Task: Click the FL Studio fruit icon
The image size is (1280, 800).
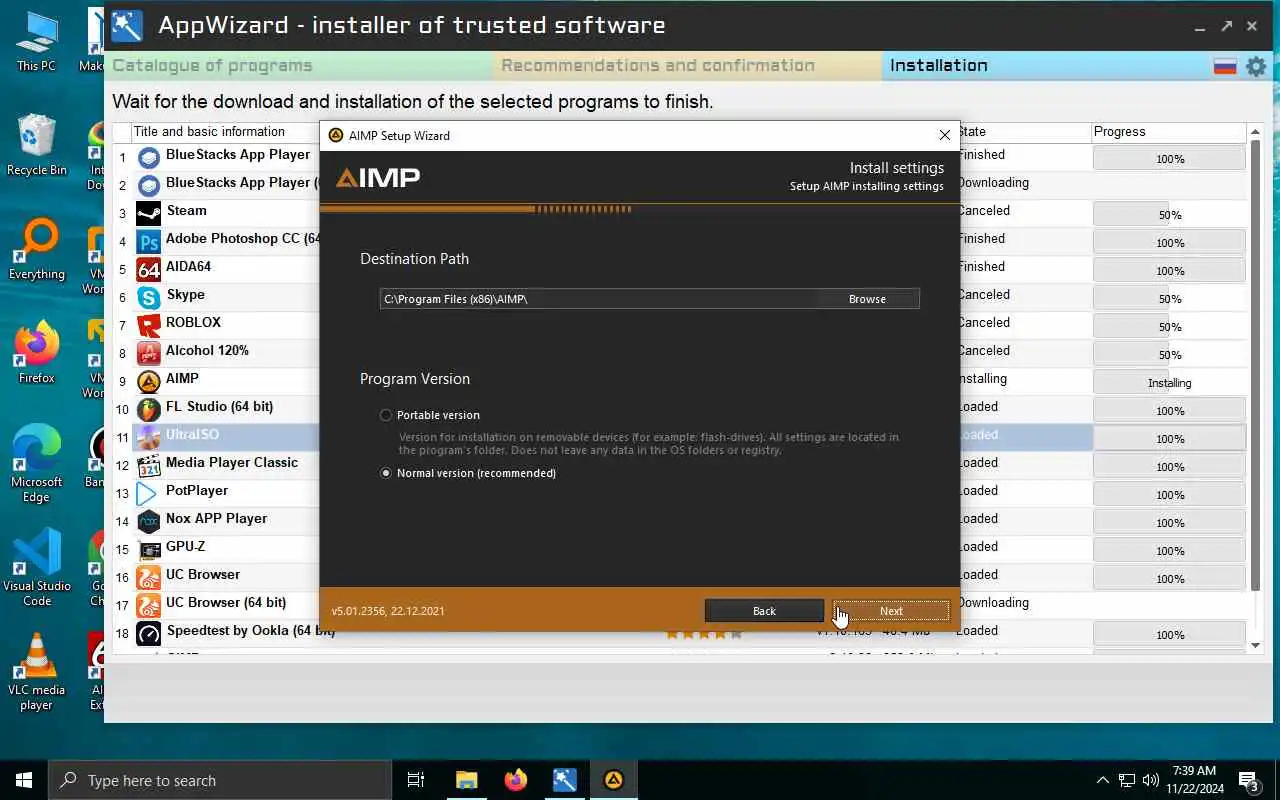Action: coord(149,409)
